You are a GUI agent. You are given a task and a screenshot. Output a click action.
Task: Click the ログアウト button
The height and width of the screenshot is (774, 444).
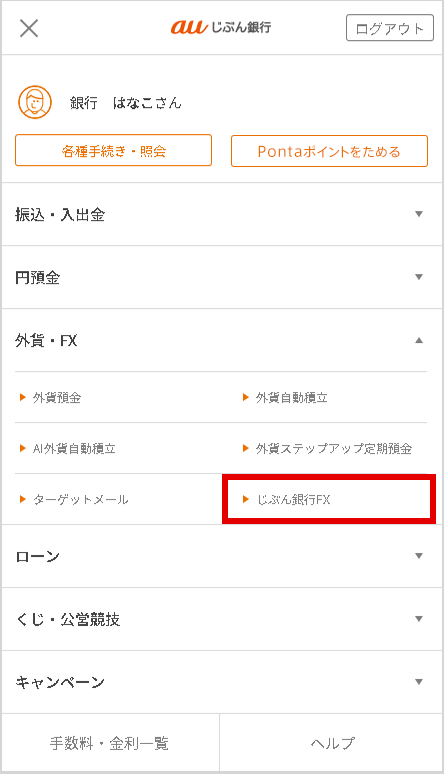[x=390, y=28]
